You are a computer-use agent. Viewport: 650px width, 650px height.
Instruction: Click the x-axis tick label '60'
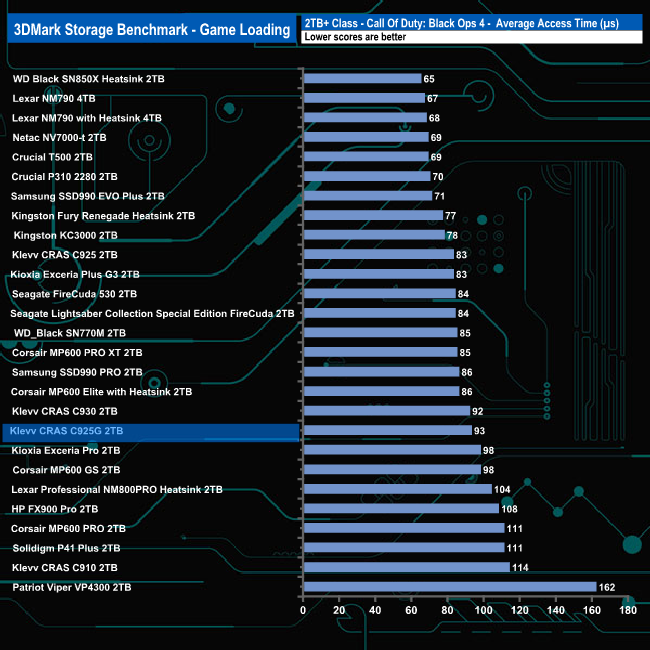click(411, 610)
